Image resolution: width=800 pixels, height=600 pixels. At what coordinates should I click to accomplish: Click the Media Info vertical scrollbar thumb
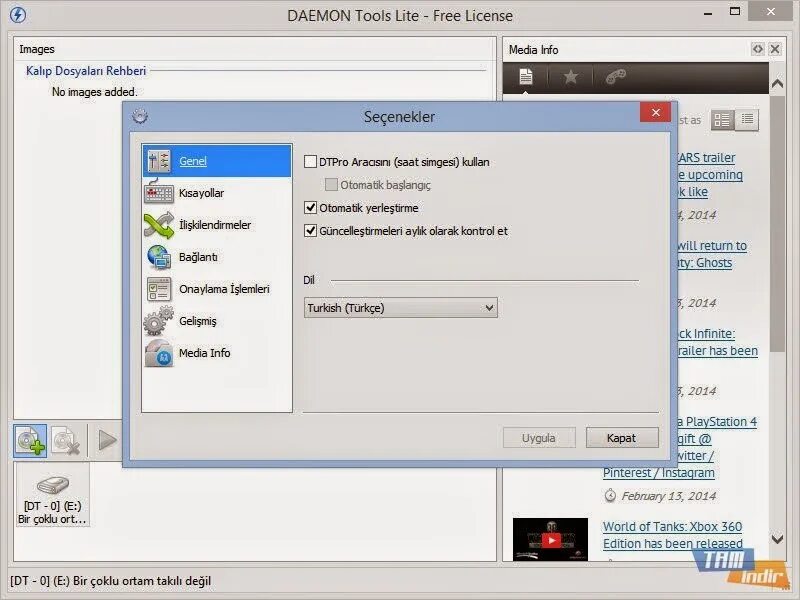pos(777,223)
